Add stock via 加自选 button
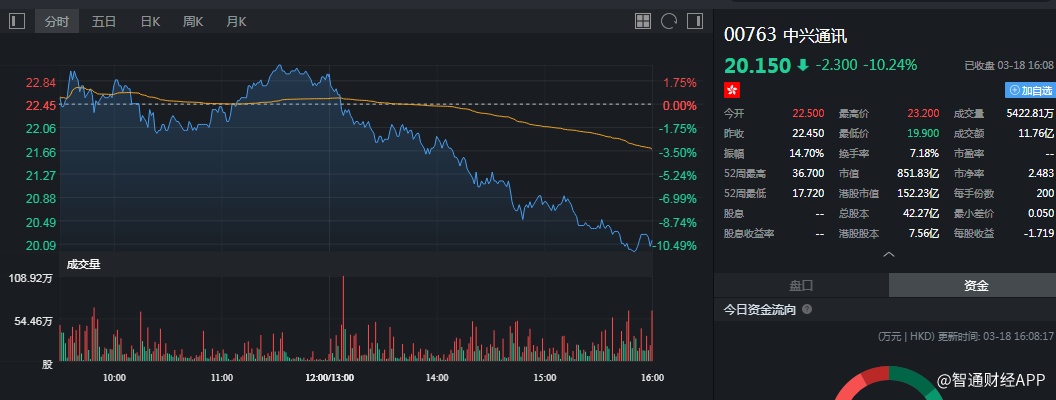1056x400 pixels. click(x=1029, y=90)
